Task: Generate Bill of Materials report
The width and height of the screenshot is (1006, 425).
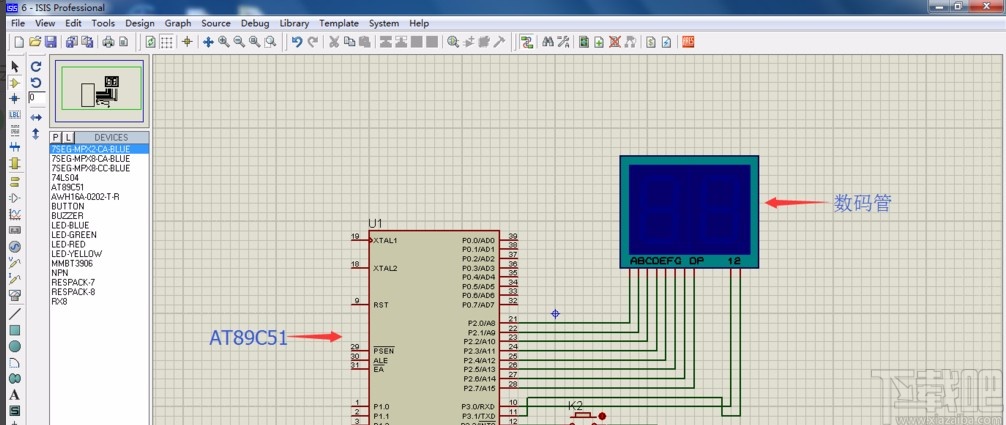Action: pos(651,42)
